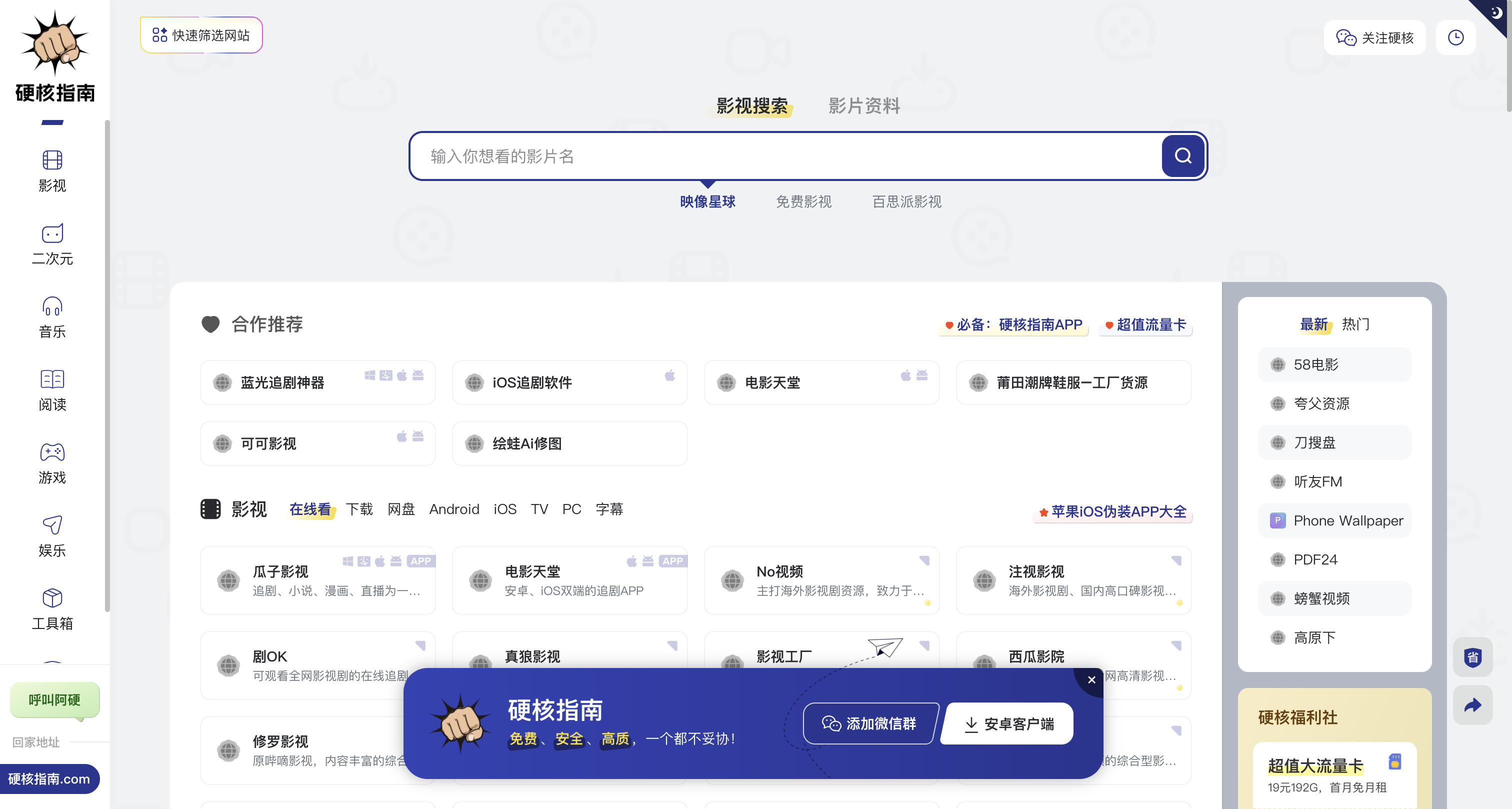
Task: Select the 游戏 sidebar icon
Action: tap(52, 461)
